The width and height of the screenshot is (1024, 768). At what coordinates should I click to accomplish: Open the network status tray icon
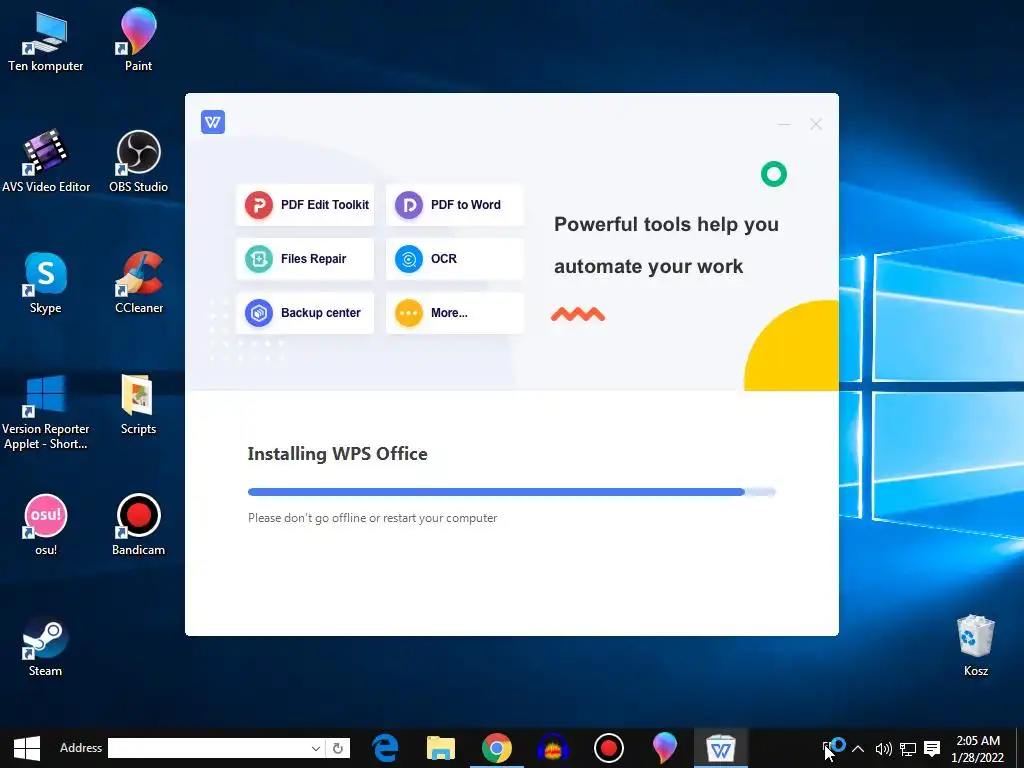tap(908, 749)
